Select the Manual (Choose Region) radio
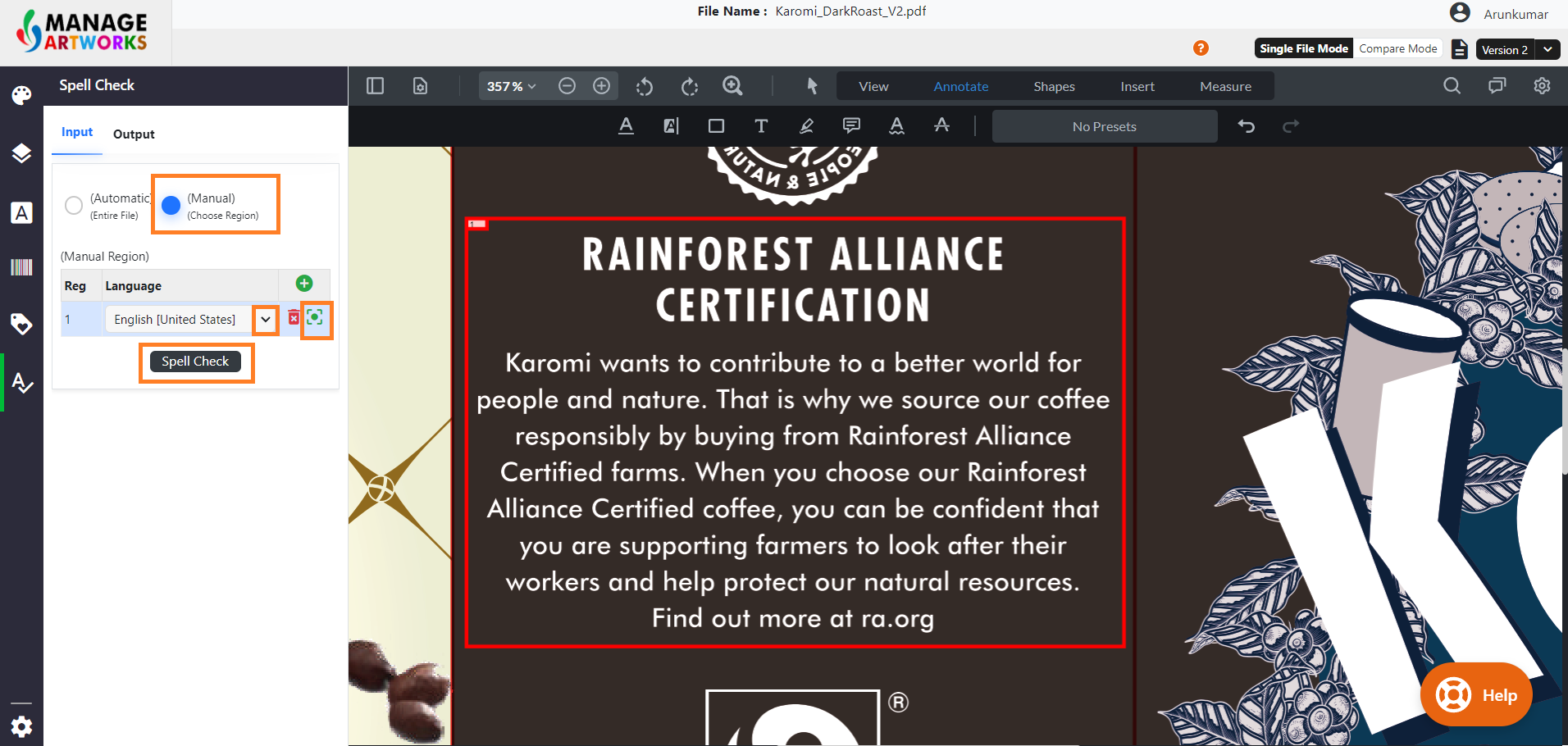This screenshot has height=746, width=1568. (171, 206)
